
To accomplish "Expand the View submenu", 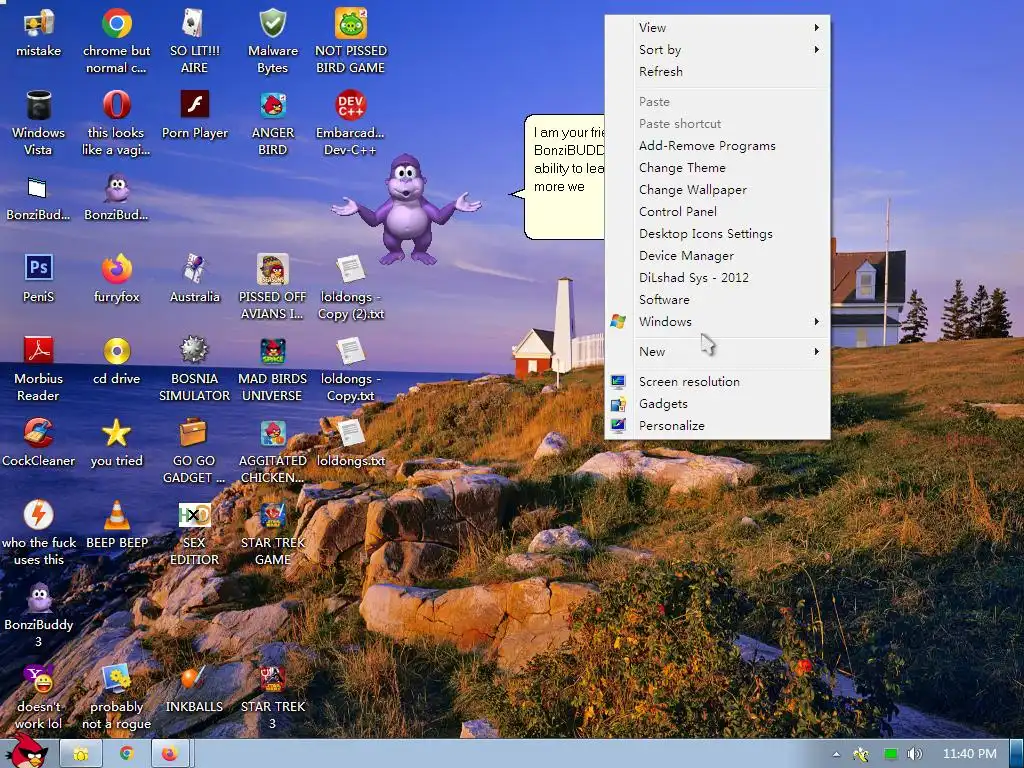I will pos(718,27).
